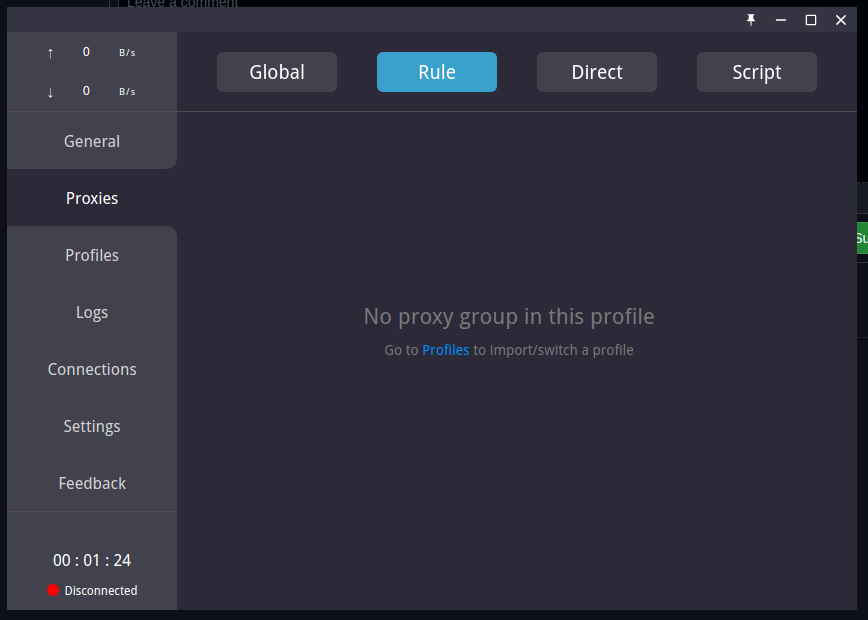Screen dimensions: 868x620
Task: Switch proxy mode to Global
Action: (277, 71)
